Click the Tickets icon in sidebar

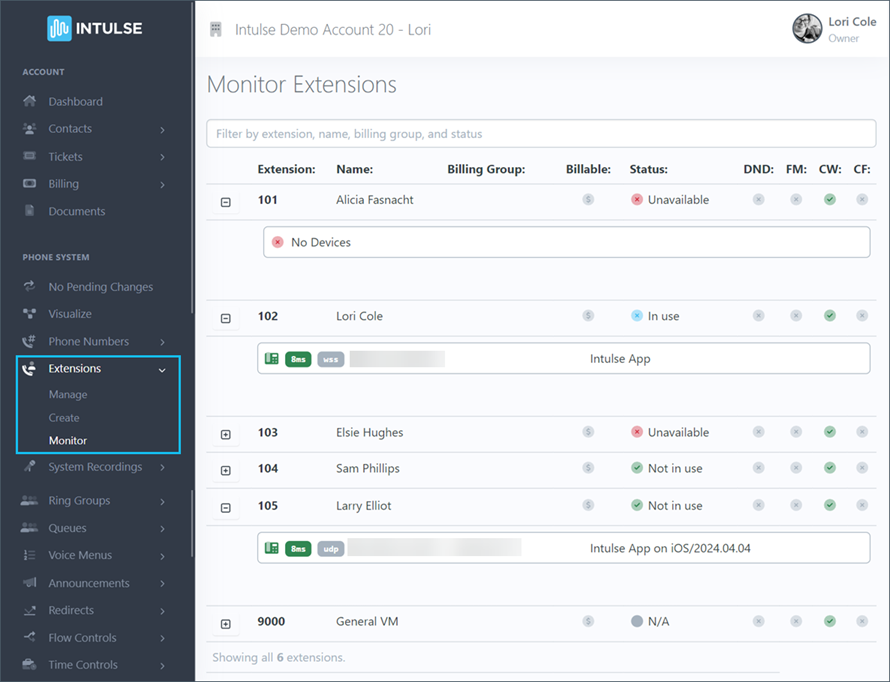click(30, 156)
